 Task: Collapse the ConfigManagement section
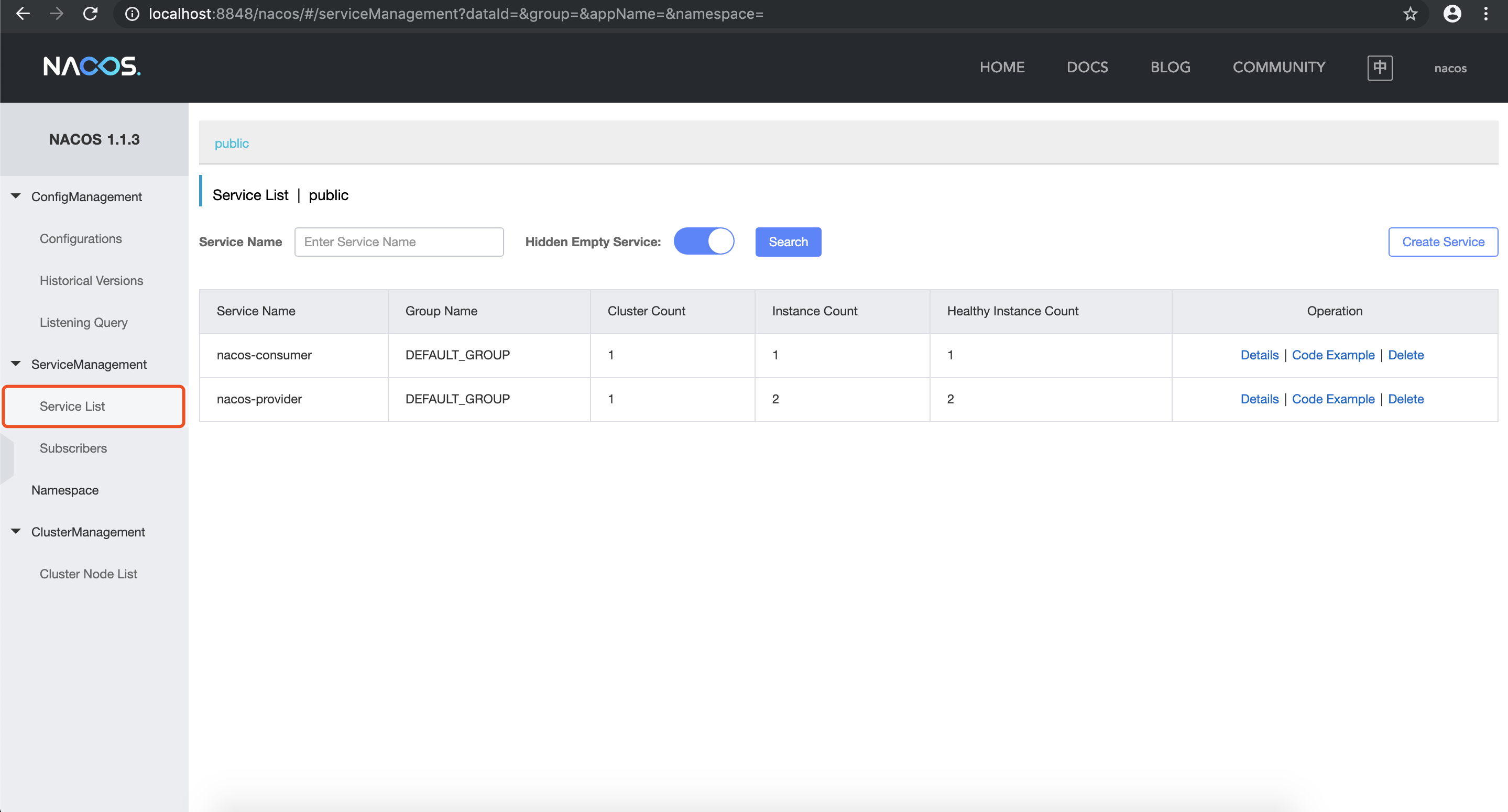pos(16,196)
